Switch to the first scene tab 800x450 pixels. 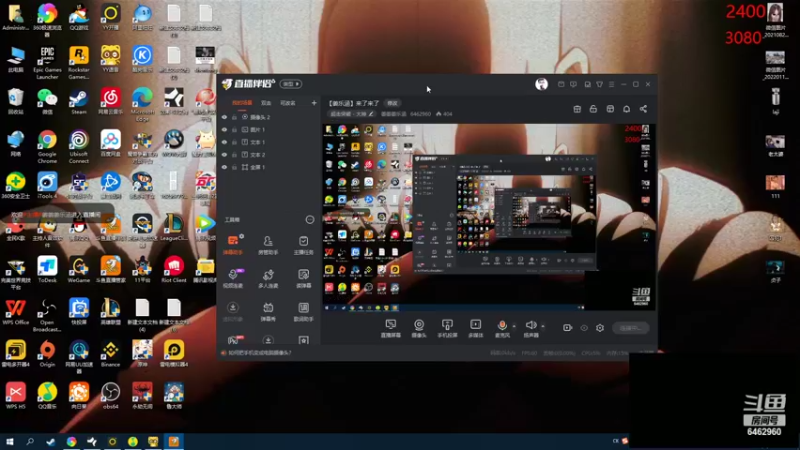[x=242, y=103]
